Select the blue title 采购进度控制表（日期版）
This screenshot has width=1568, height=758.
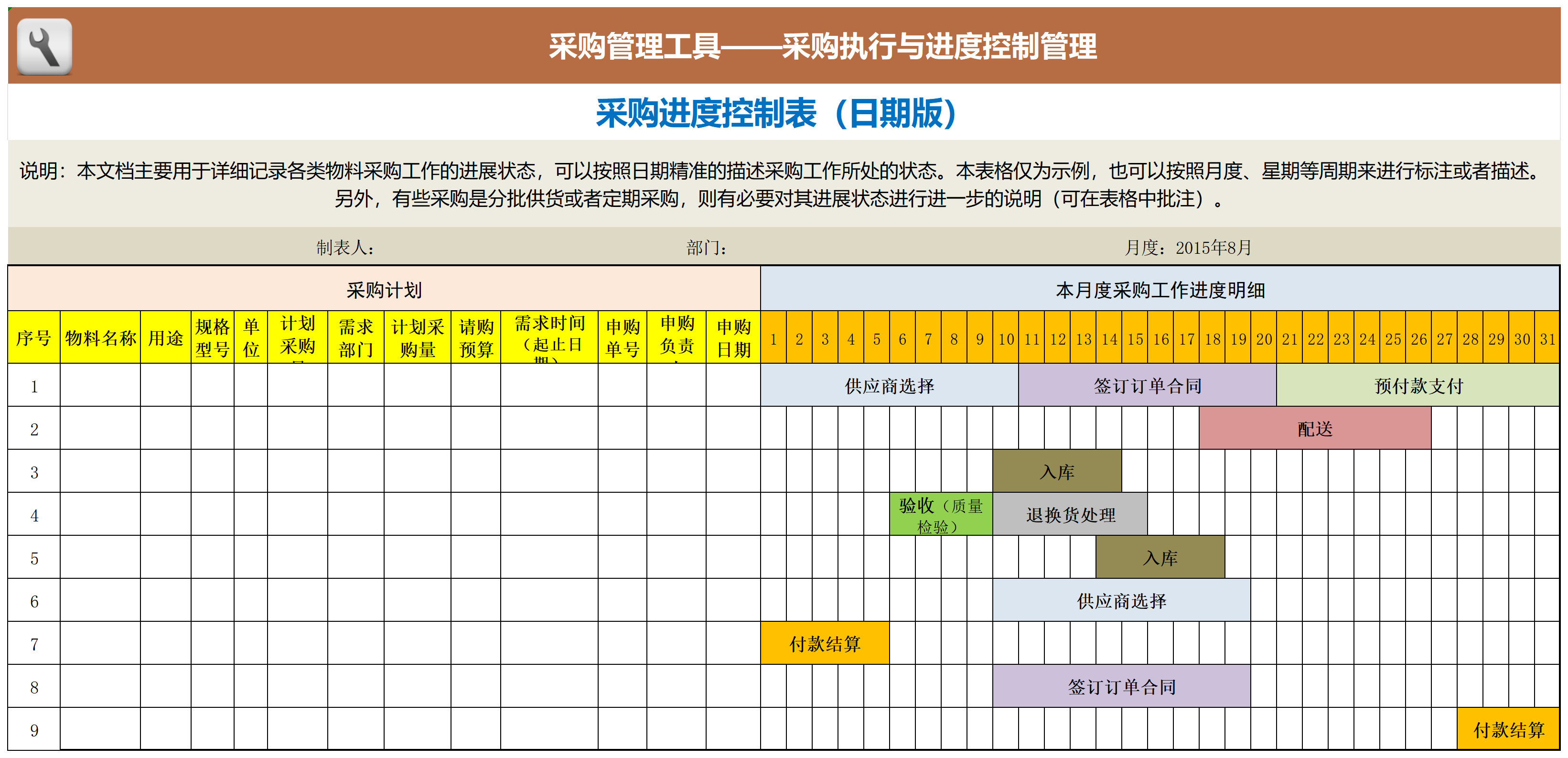[777, 113]
